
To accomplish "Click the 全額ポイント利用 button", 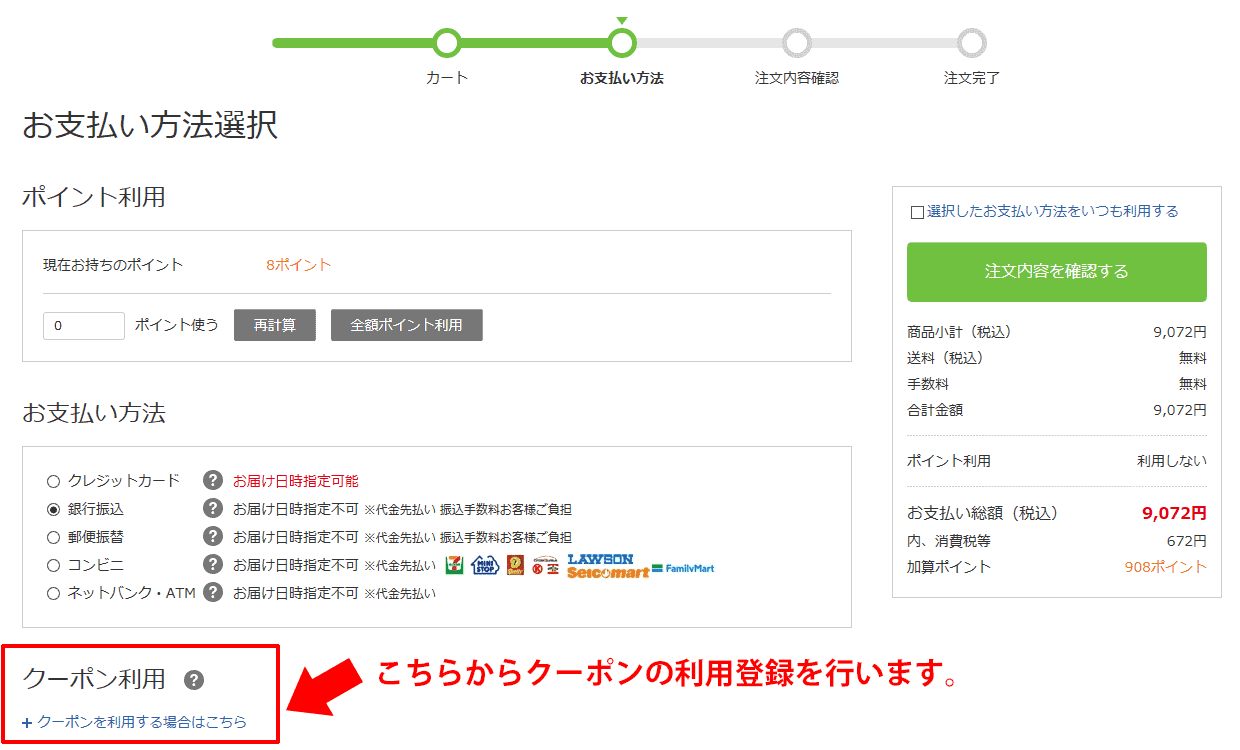I will [x=407, y=325].
